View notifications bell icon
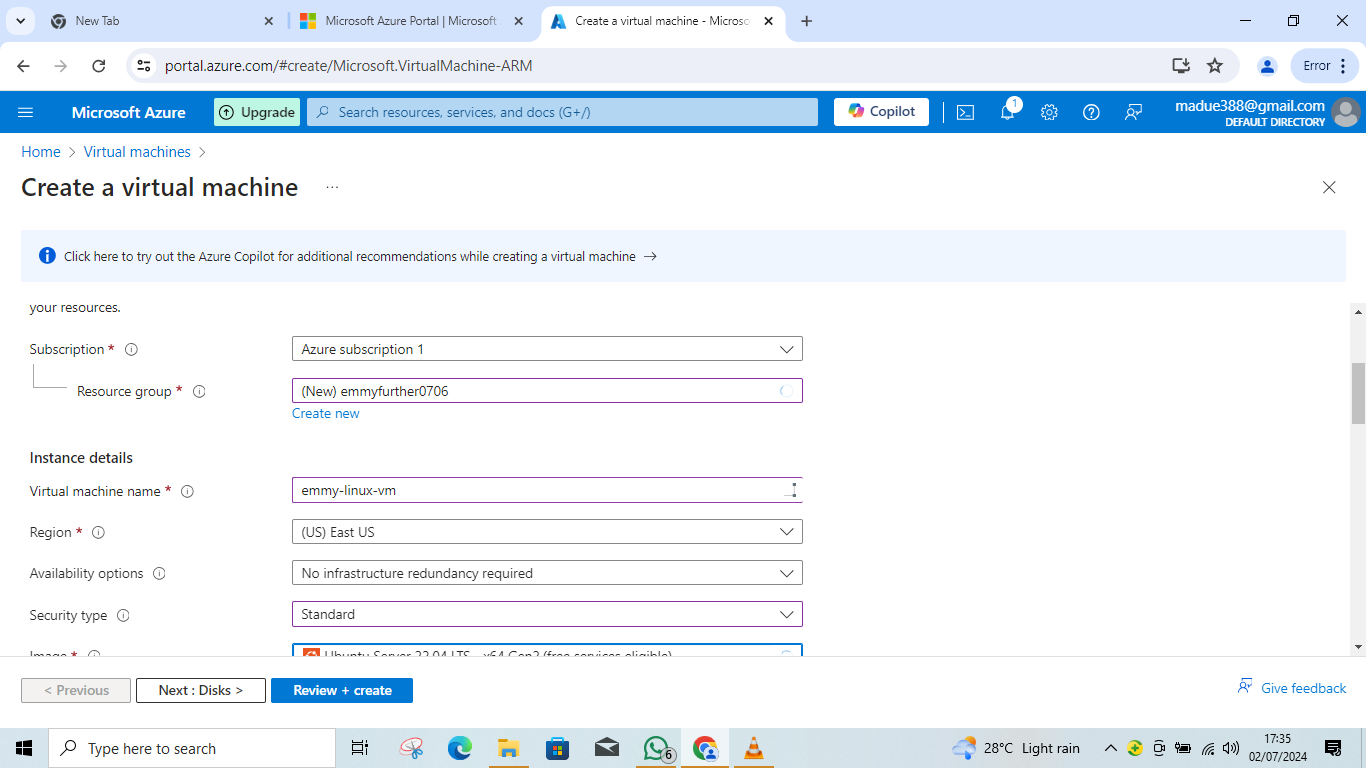Viewport: 1366px width, 768px height. (x=1008, y=112)
